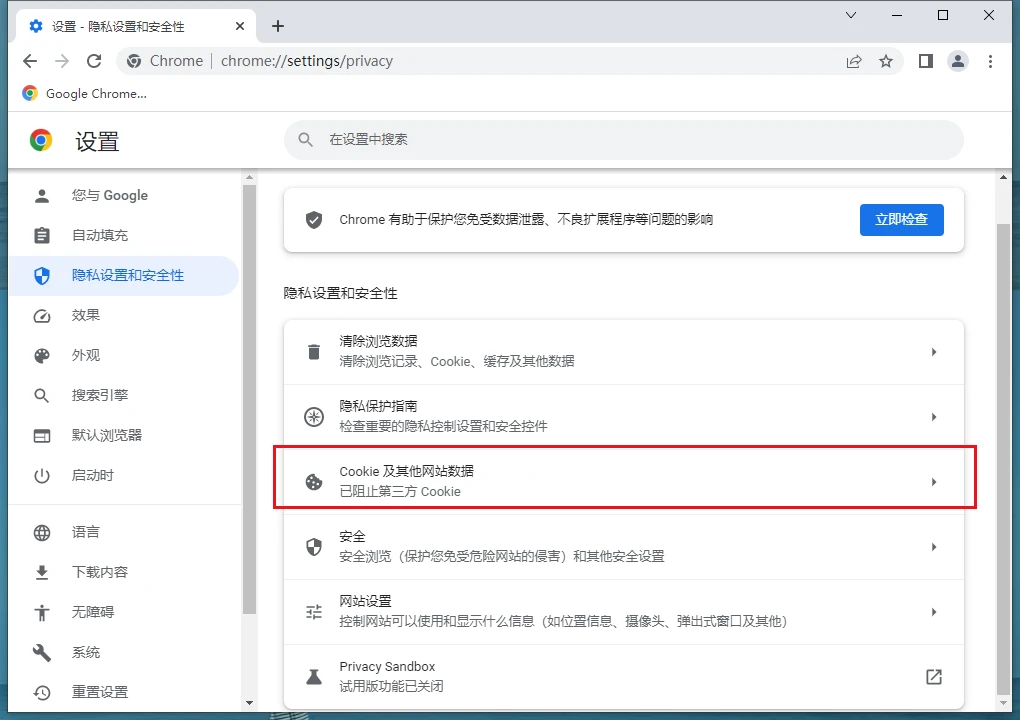Click the Chrome logo beside 设置 header
This screenshot has width=1020, height=720.
[40, 140]
